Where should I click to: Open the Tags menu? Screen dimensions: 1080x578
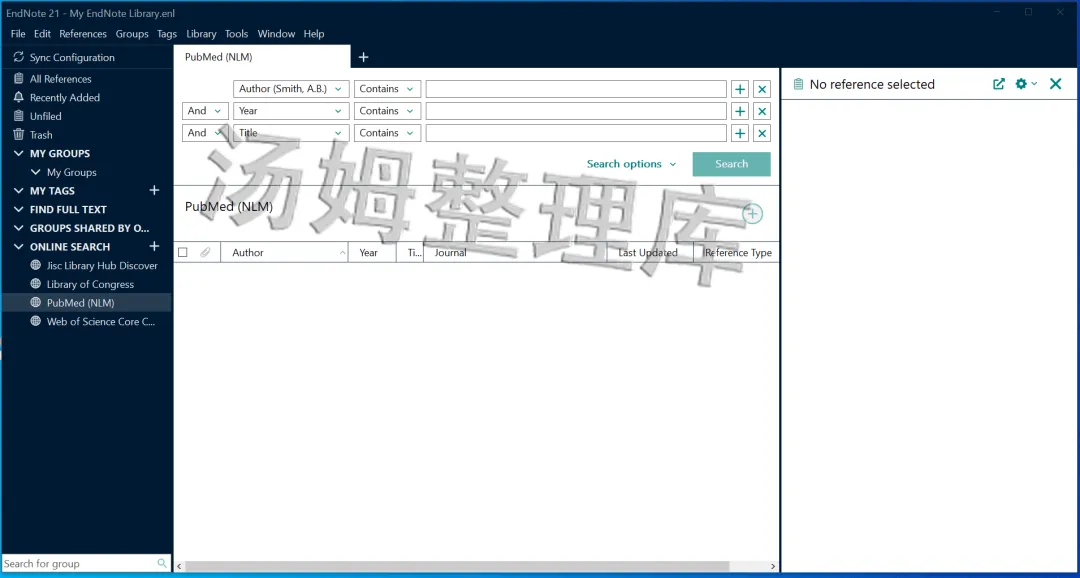(x=167, y=34)
